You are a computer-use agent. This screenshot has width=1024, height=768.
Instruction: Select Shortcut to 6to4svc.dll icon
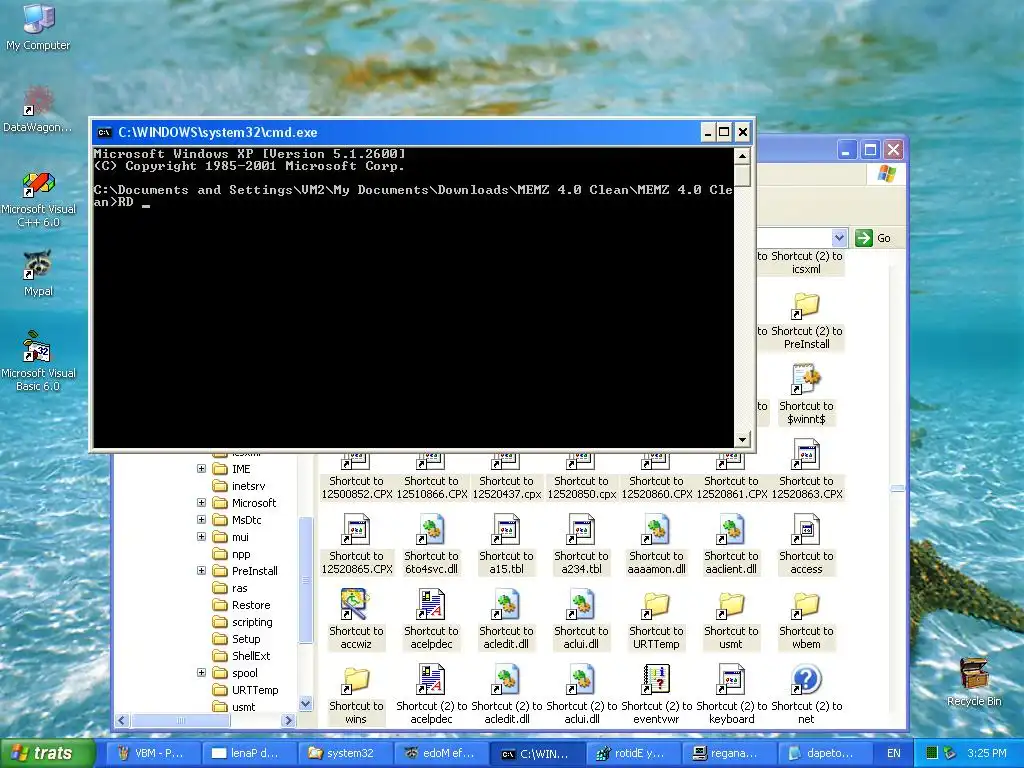[431, 544]
